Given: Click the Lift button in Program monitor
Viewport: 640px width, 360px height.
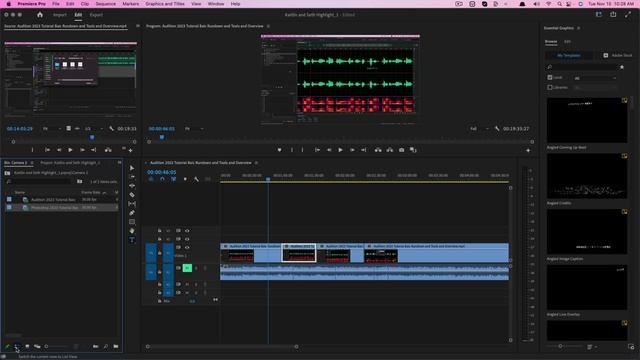Looking at the screenshot, I should tap(378, 150).
